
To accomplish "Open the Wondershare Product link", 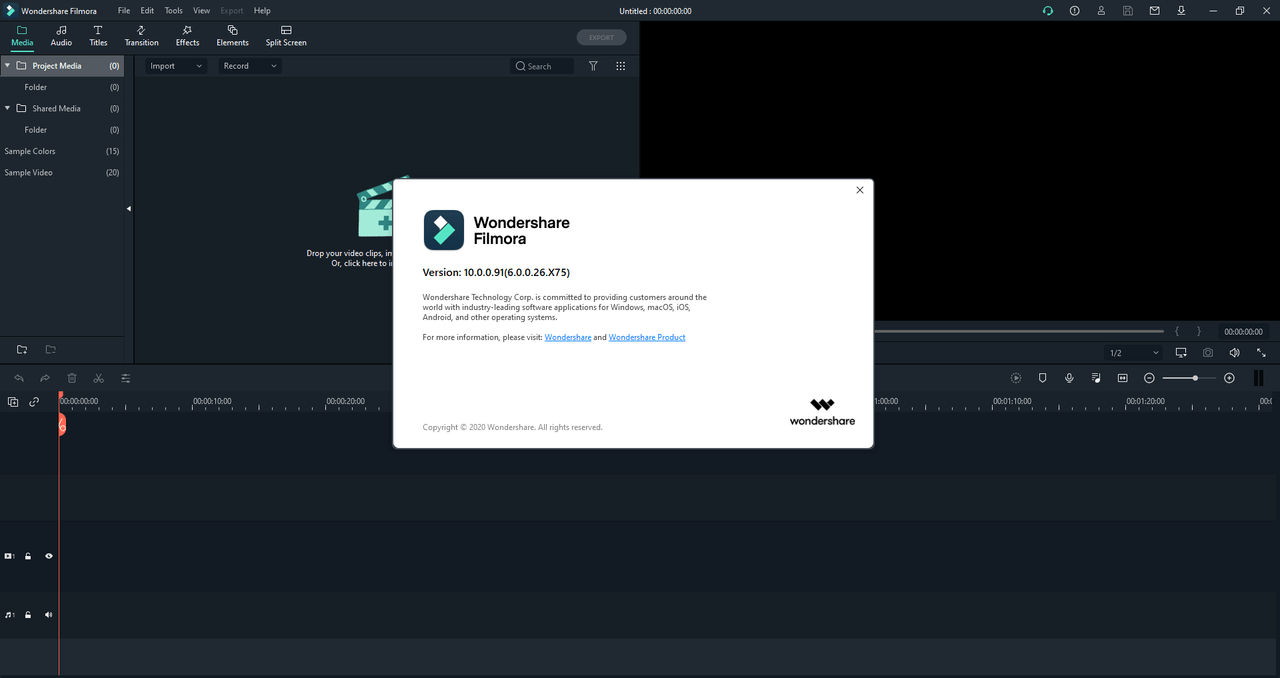I will pos(647,337).
